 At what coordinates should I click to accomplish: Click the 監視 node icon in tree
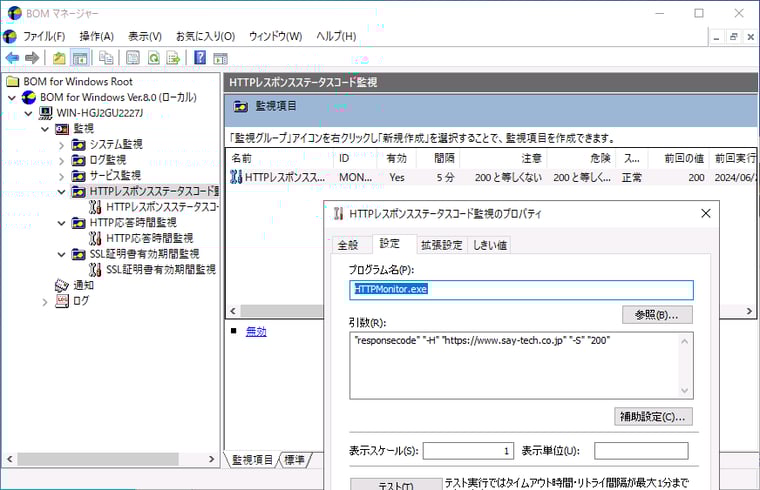coord(62,128)
